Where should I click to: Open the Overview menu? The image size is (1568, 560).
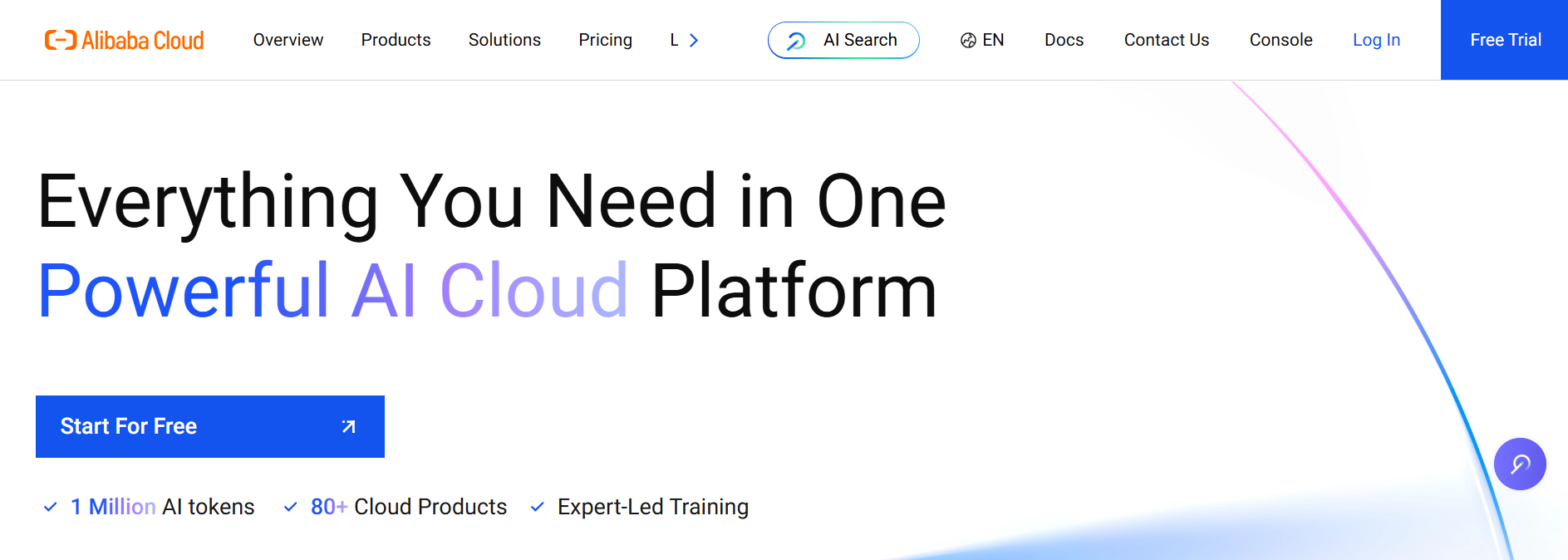(288, 40)
